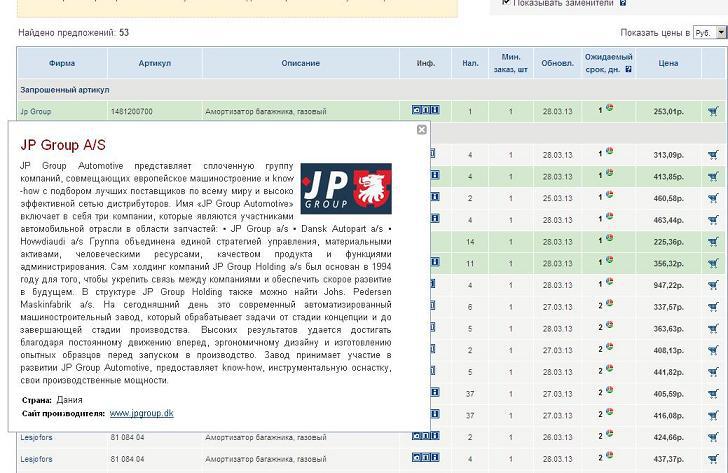Sort by Фирма column header
Screen dimensions: 728x473
62,63
